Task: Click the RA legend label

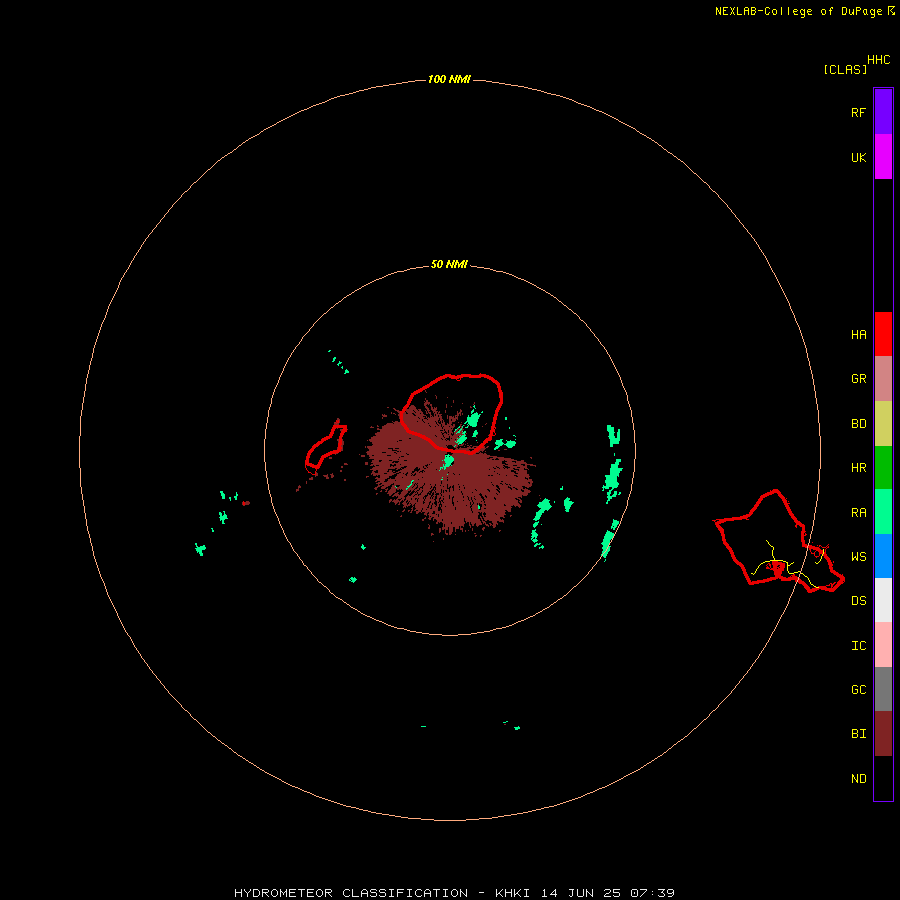Action: pos(858,513)
